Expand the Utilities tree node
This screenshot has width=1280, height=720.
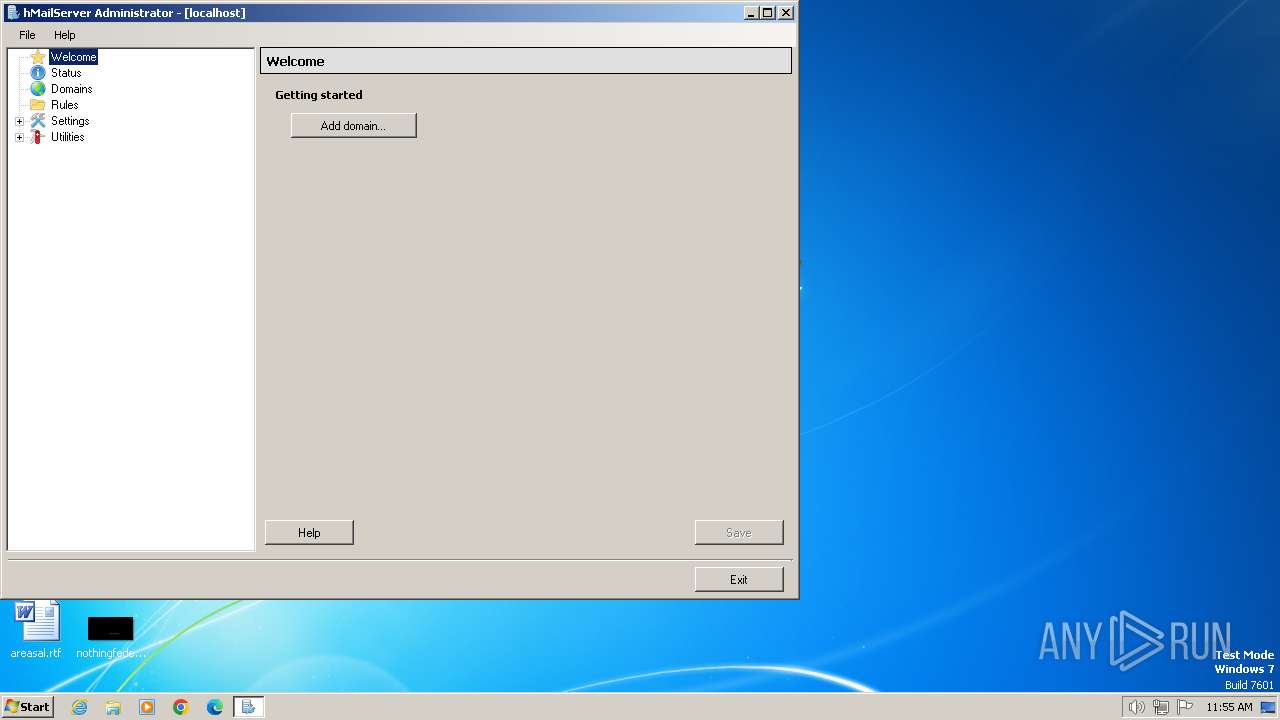point(19,137)
